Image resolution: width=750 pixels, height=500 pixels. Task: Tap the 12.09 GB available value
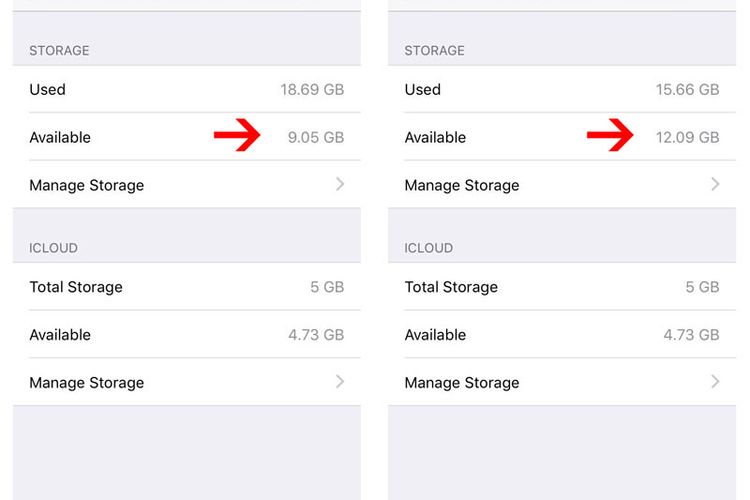pyautogui.click(x=687, y=138)
